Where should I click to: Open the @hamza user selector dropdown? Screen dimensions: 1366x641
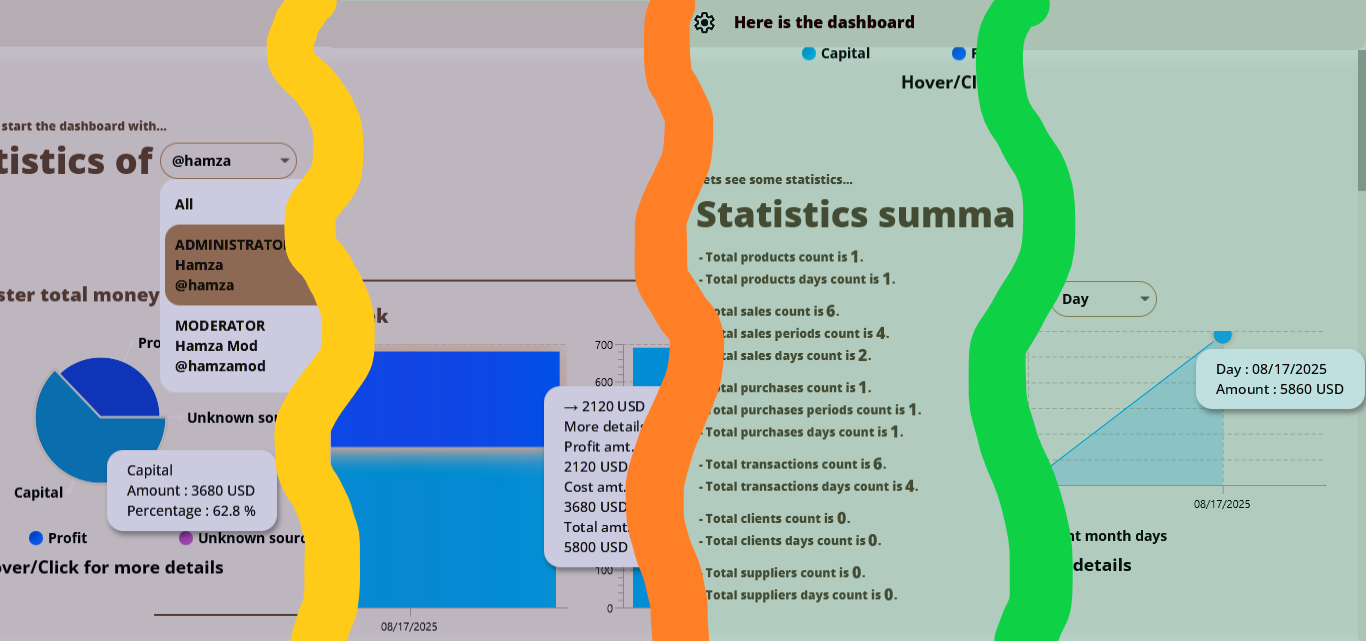tap(228, 161)
